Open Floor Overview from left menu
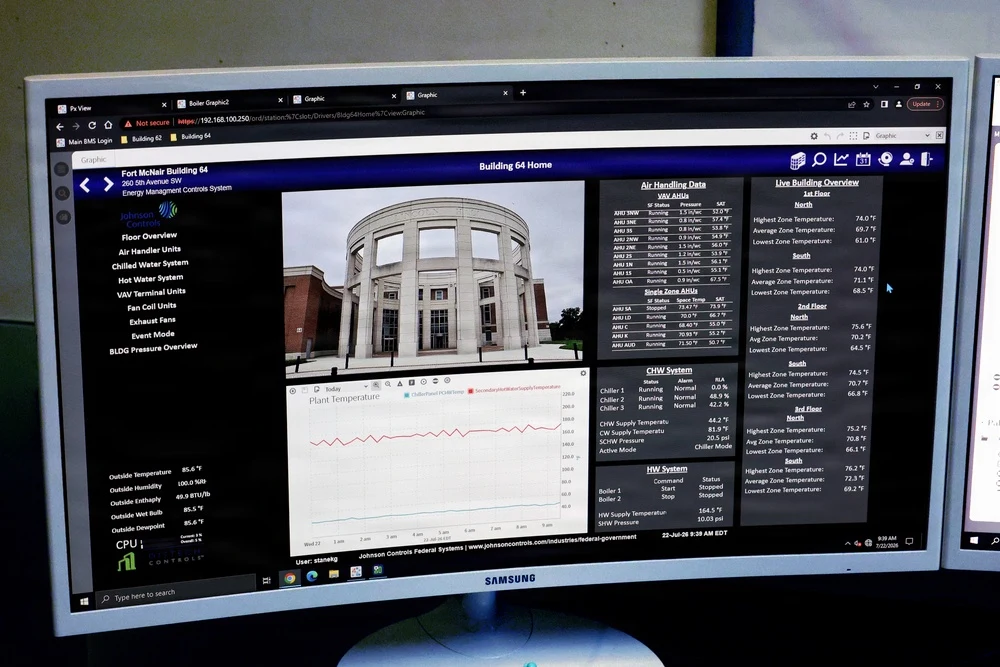The image size is (1000, 667). tap(149, 237)
